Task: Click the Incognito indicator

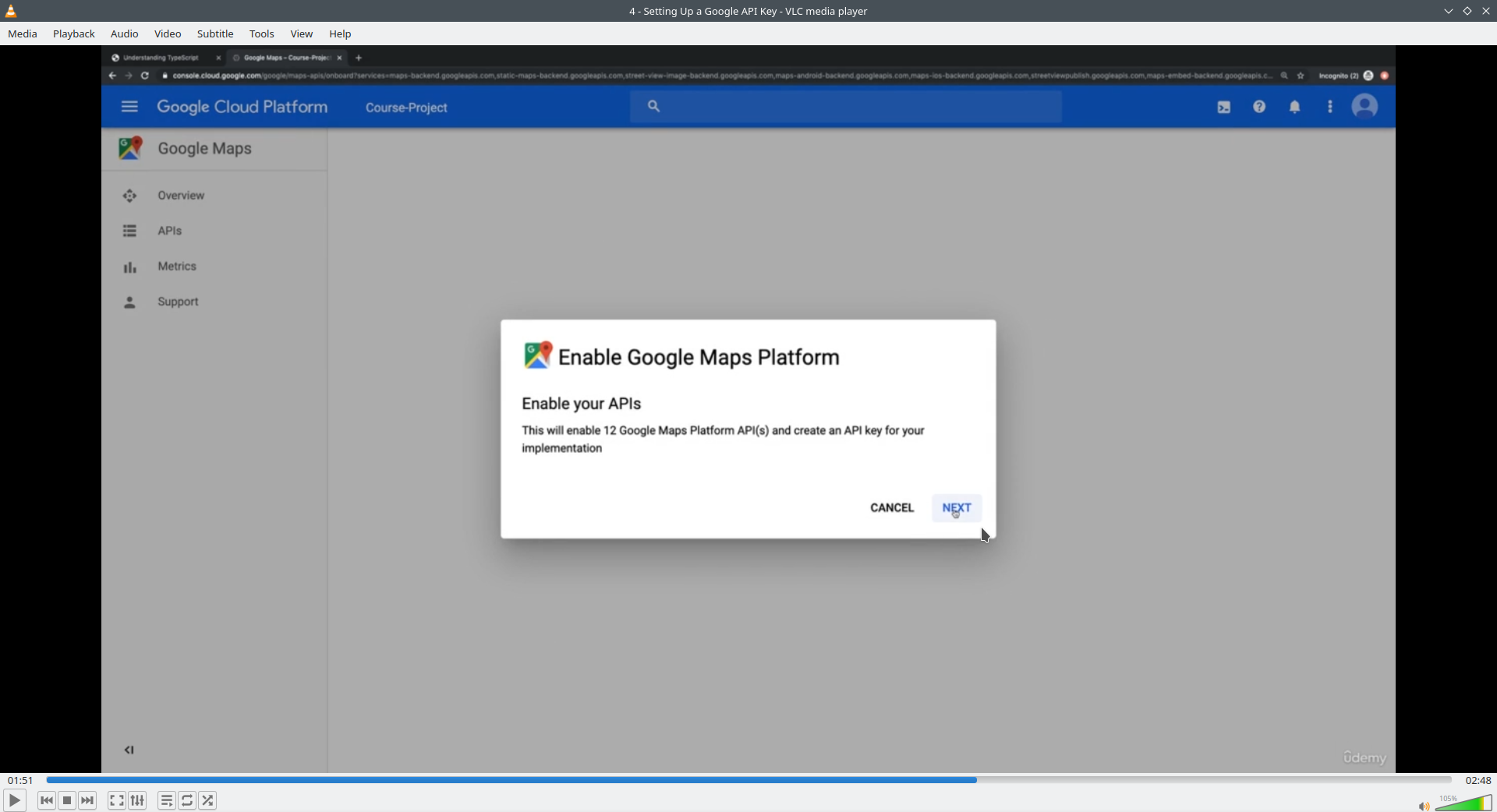Action: click(1346, 76)
